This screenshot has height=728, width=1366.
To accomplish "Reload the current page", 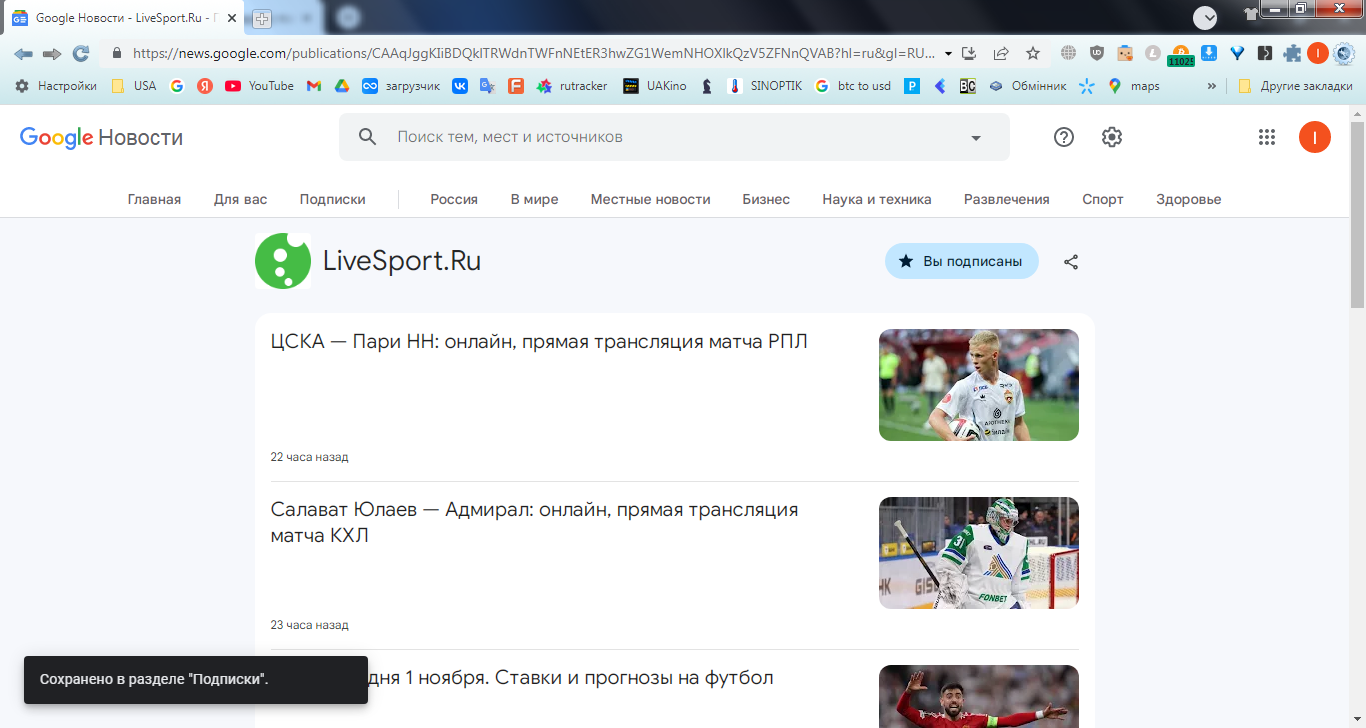I will point(81,53).
